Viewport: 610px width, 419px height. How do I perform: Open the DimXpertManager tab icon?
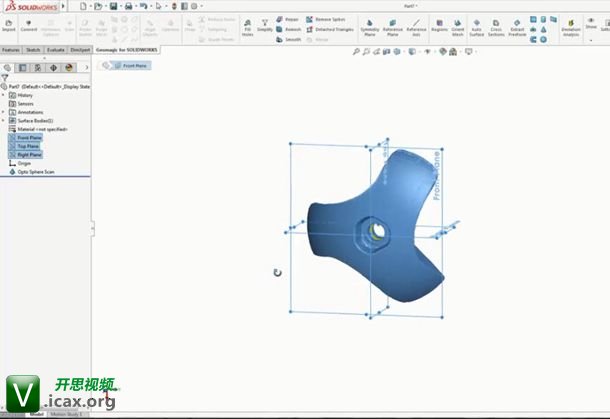coord(53,67)
